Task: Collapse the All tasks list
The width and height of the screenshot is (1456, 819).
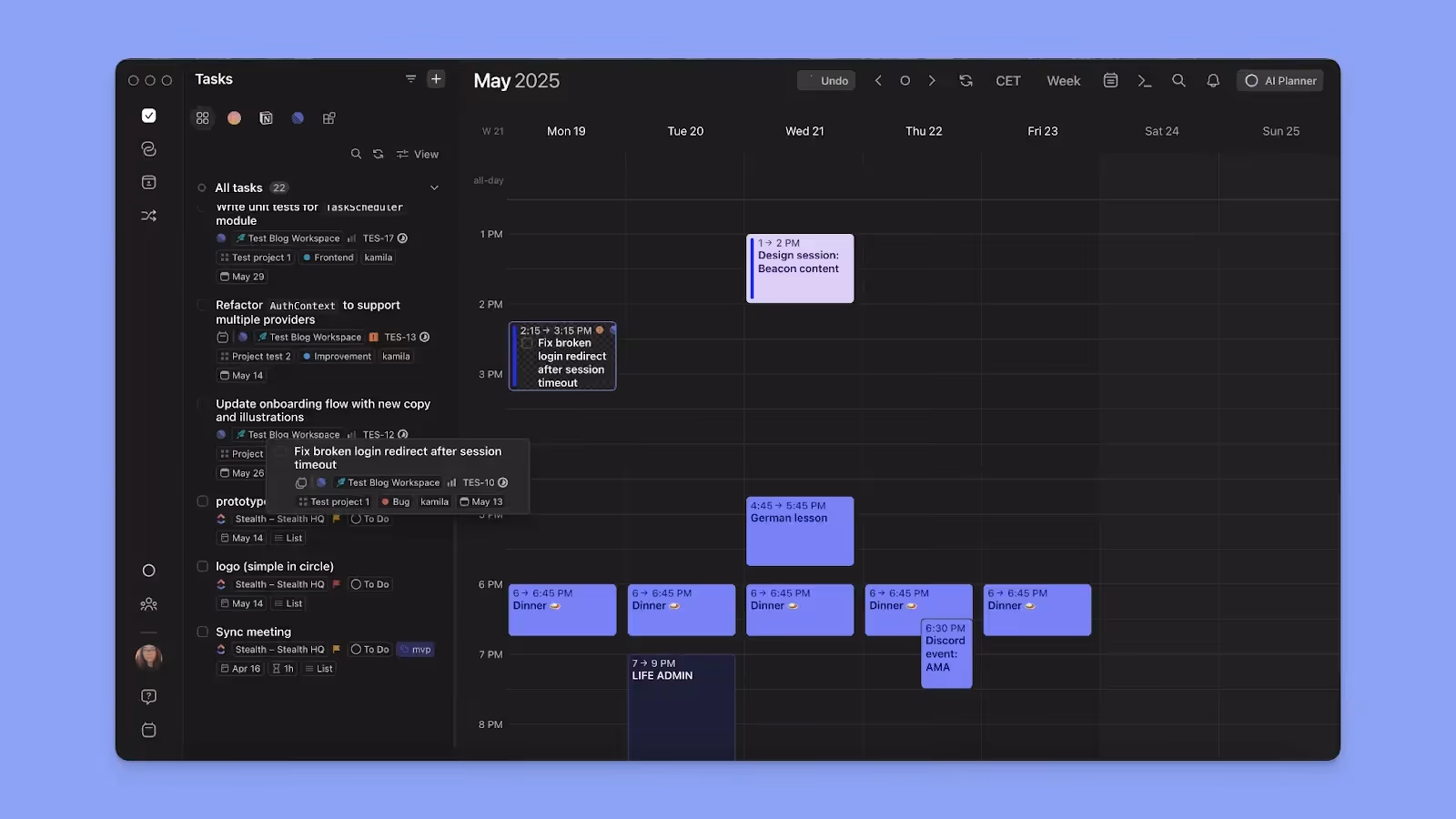Action: pos(435,187)
